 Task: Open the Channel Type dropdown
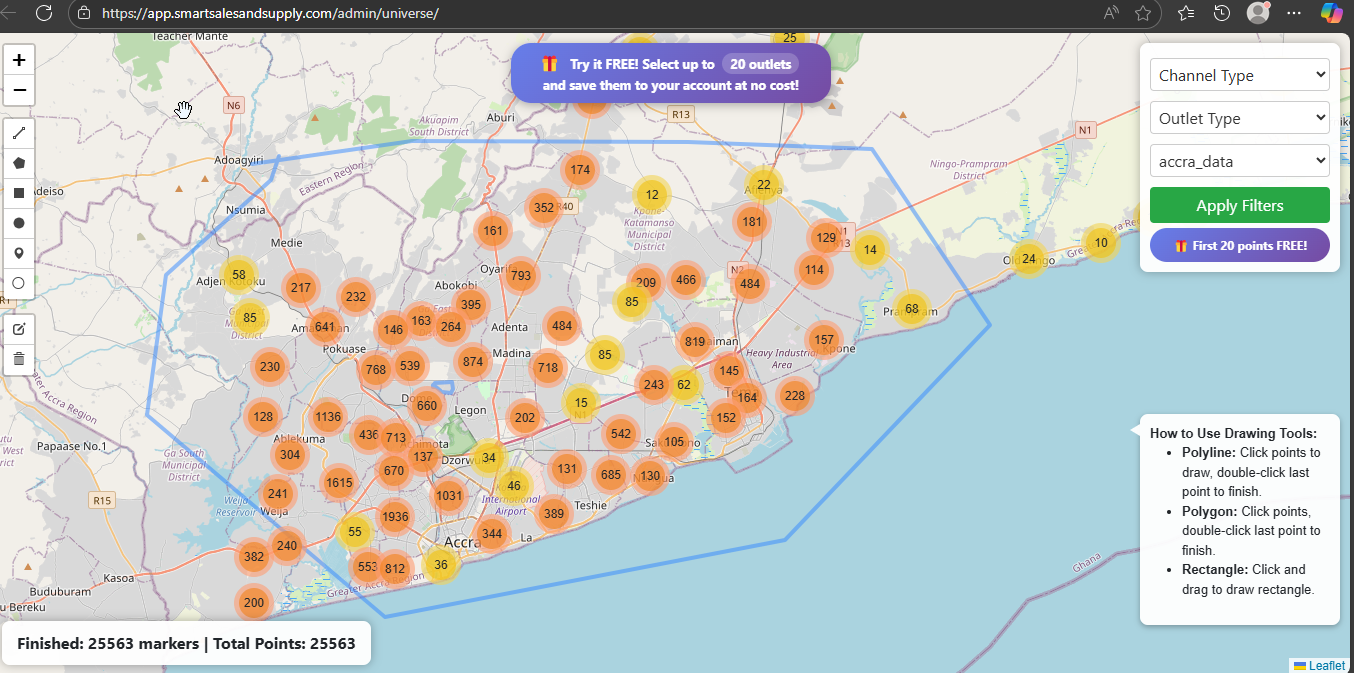click(1239, 75)
